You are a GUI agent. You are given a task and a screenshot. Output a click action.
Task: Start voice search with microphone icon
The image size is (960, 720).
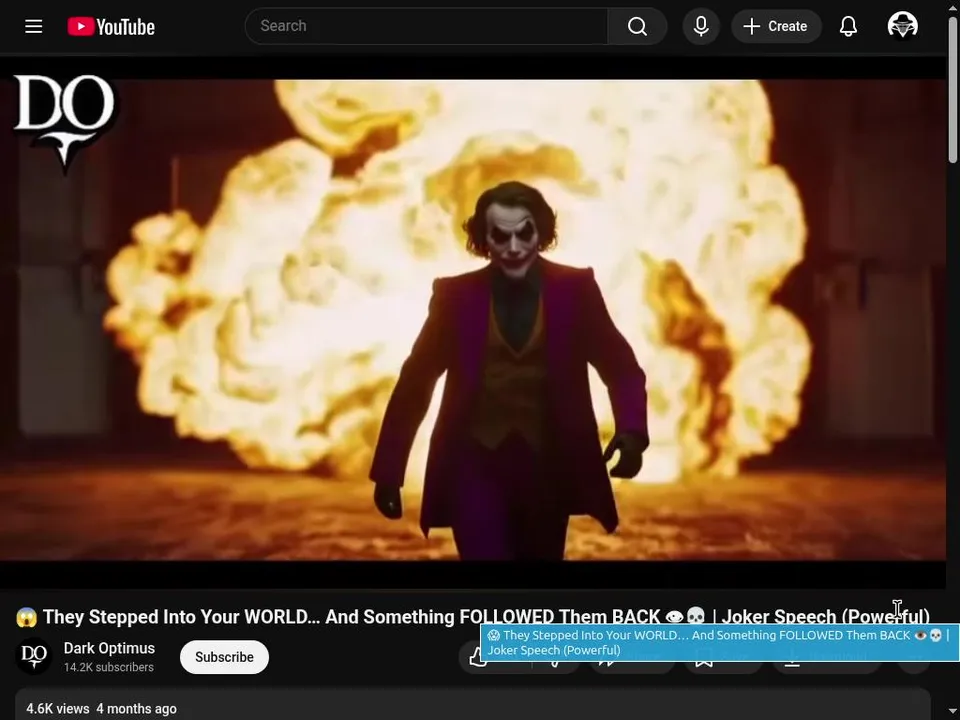701,26
